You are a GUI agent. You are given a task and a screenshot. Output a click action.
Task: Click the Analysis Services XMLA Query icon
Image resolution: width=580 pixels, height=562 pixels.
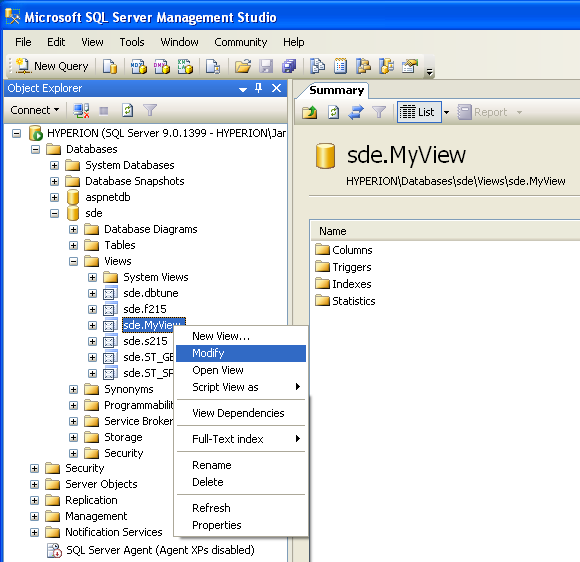185,66
